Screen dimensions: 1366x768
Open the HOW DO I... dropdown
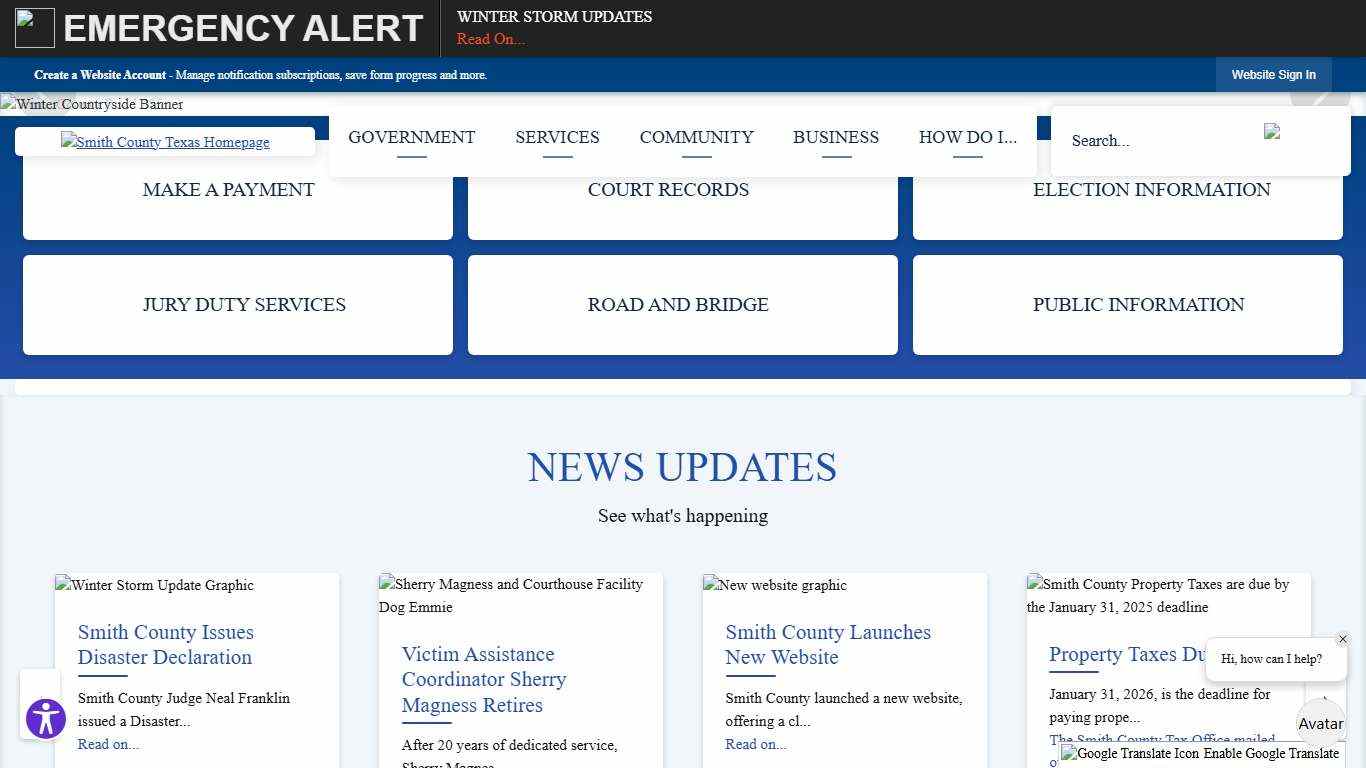tap(967, 137)
